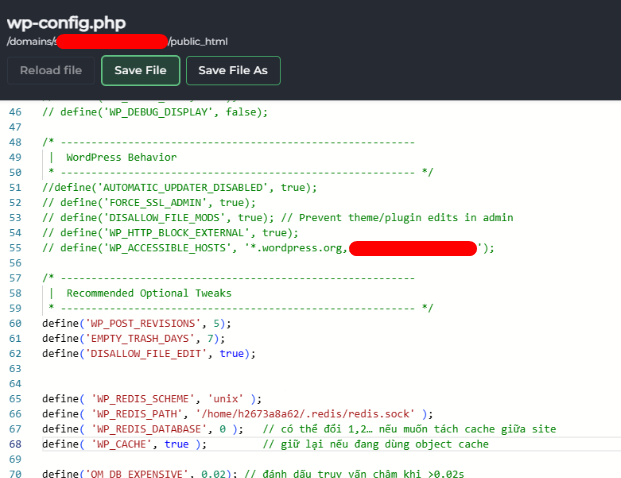Click the wp-config.php file title
The image size is (621, 478).
(x=74, y=23)
